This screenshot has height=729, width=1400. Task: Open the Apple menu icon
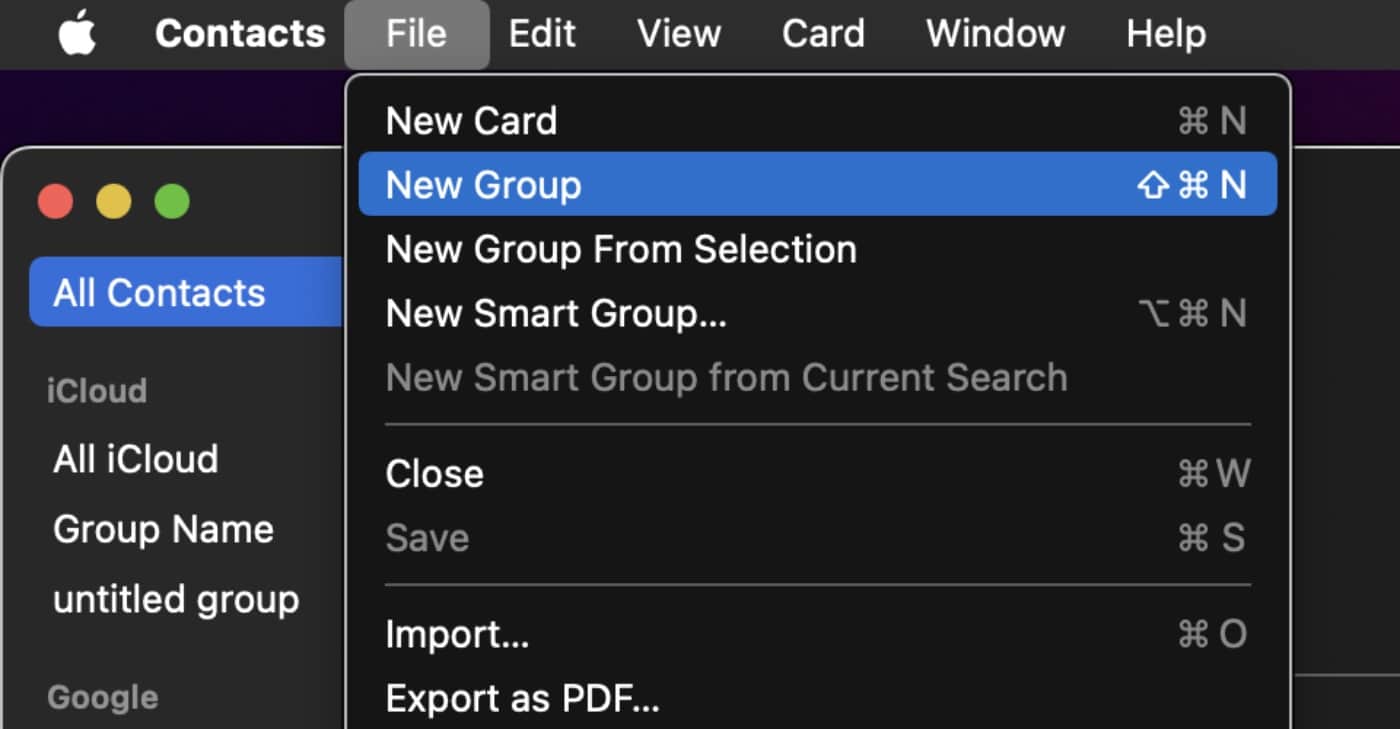(77, 34)
